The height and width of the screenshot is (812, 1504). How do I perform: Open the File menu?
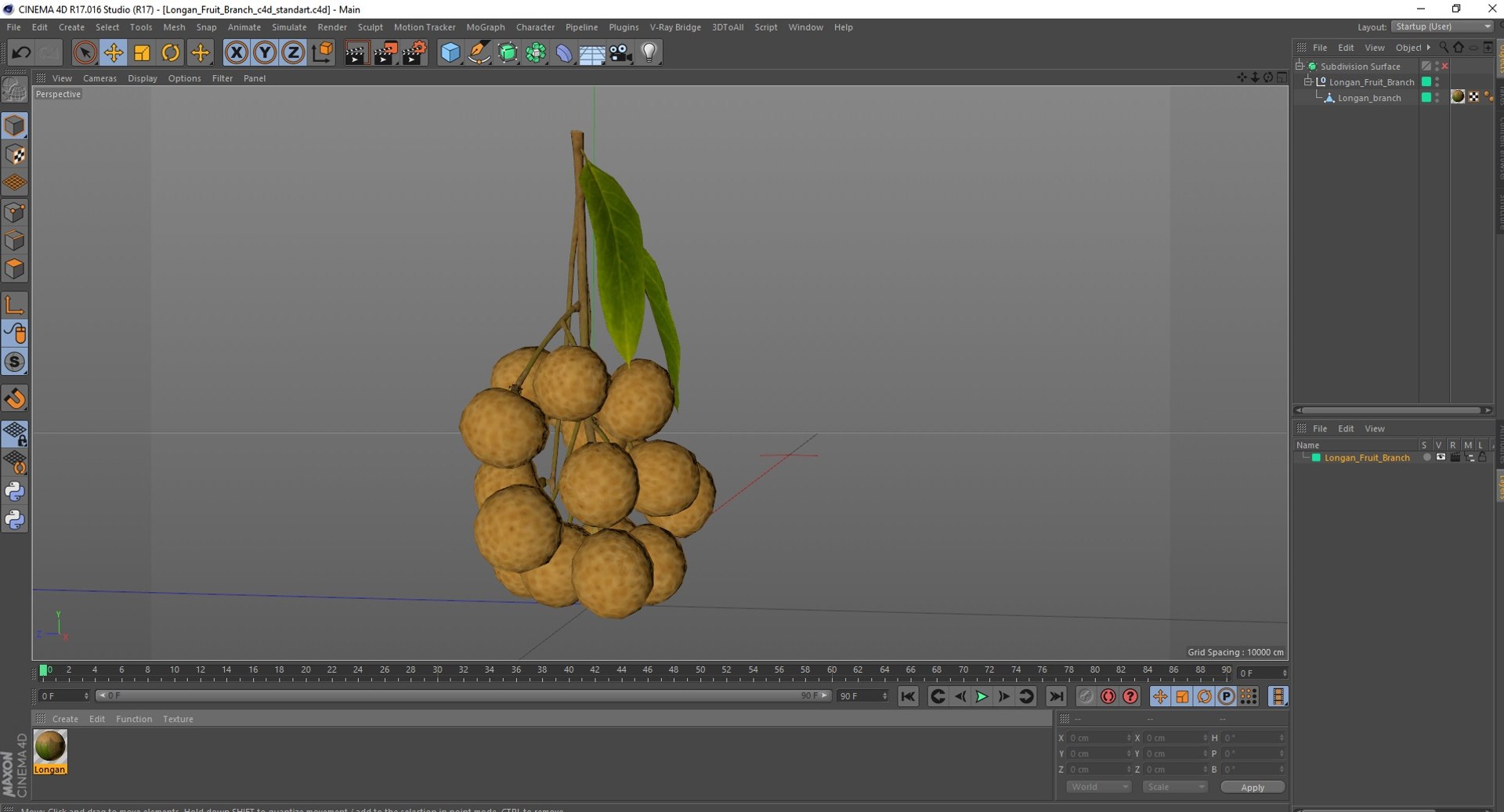point(14,27)
